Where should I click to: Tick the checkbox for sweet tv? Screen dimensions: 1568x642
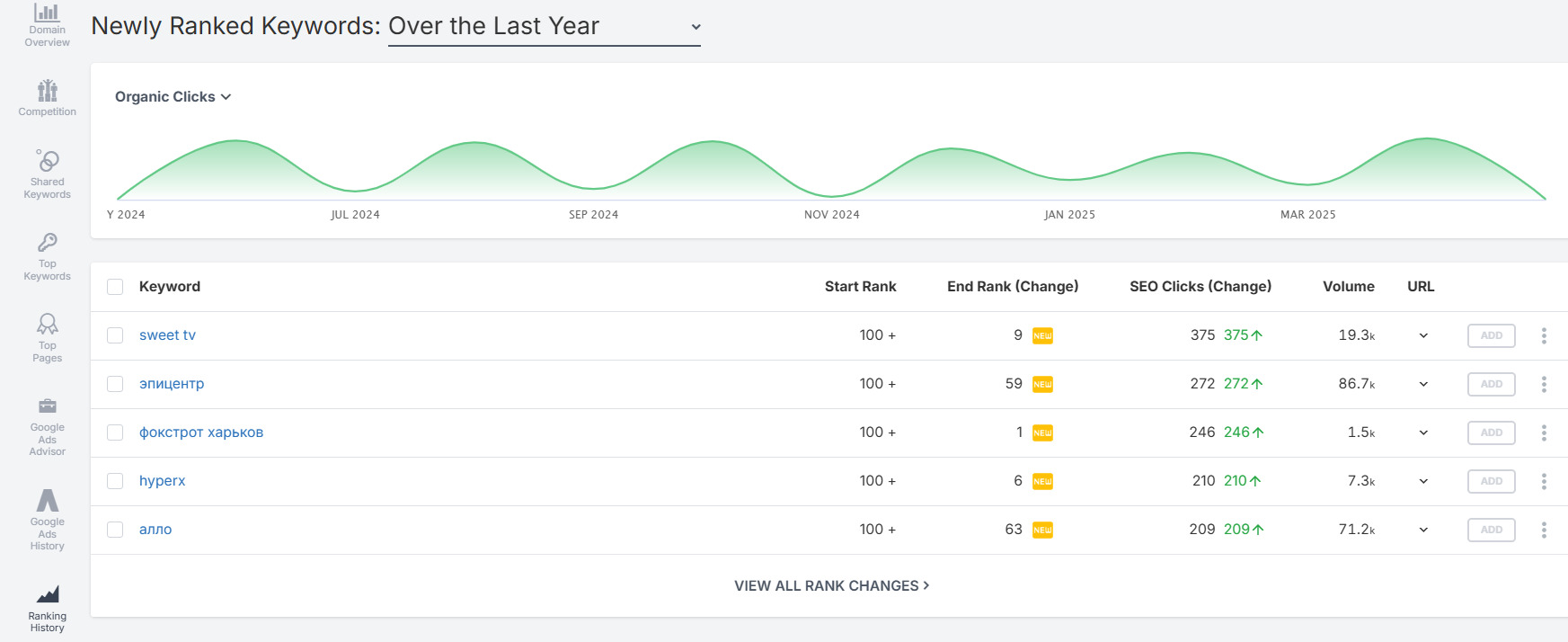[x=115, y=335]
